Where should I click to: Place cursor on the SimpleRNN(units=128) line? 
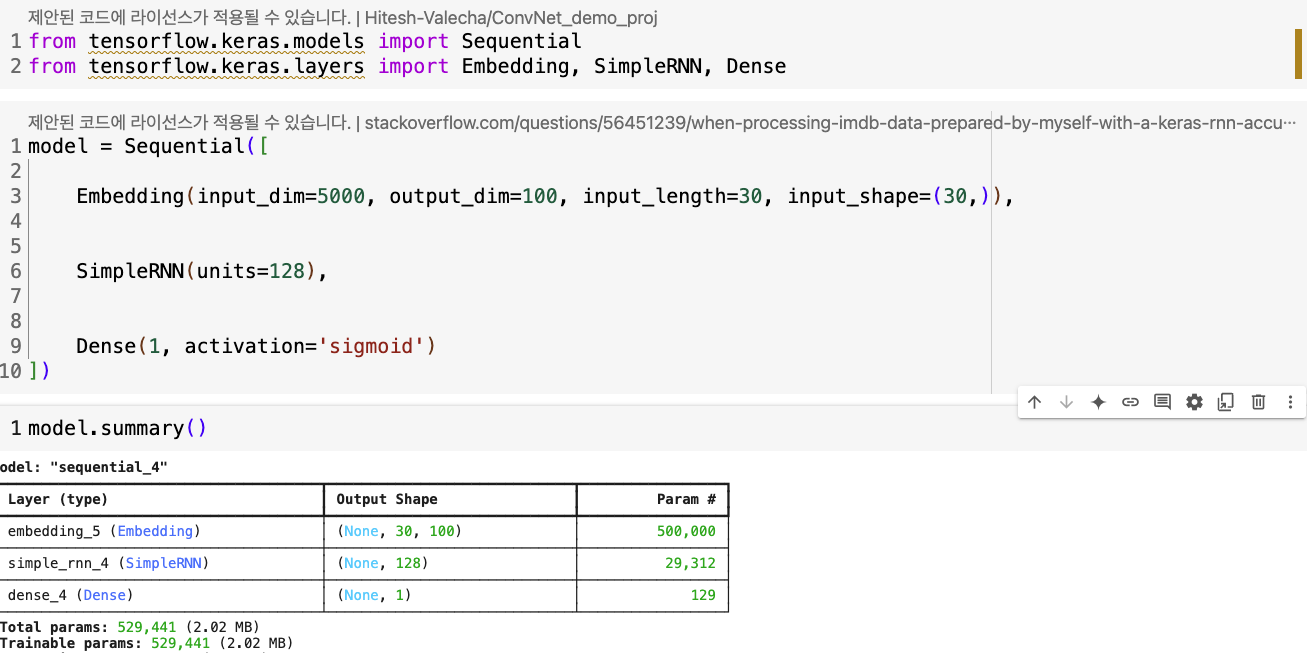[202, 270]
